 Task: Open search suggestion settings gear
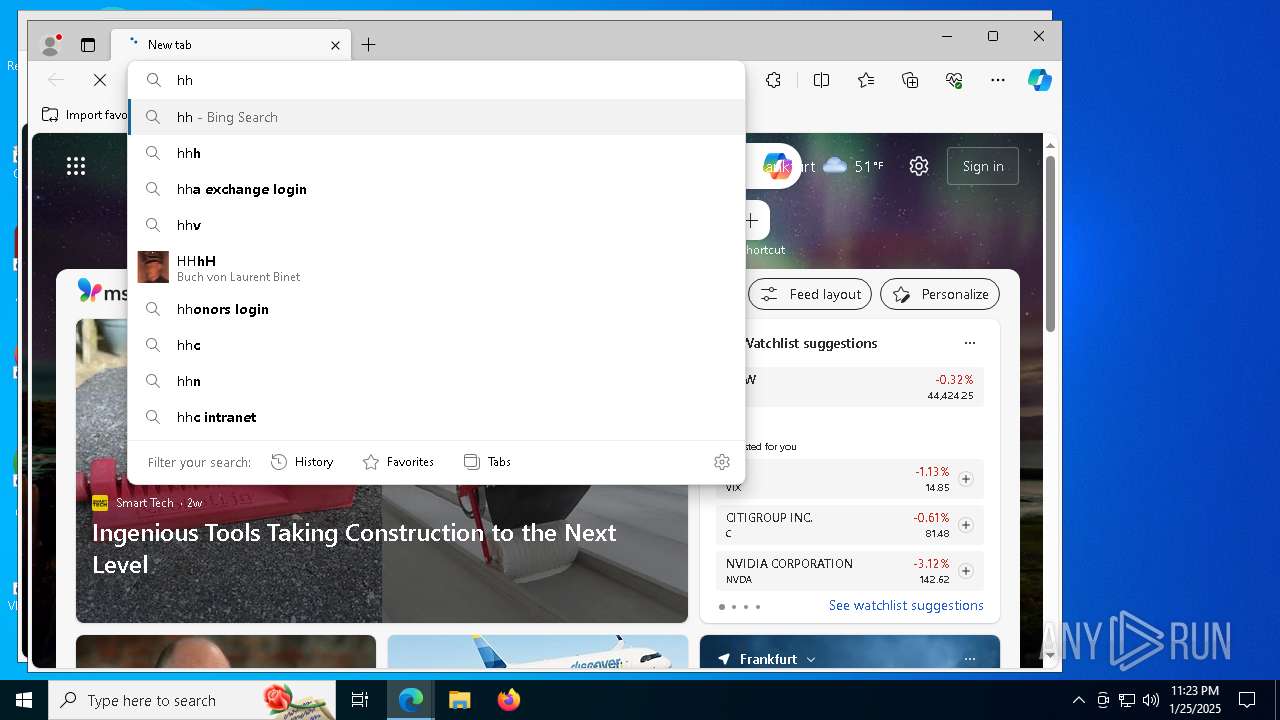[722, 462]
